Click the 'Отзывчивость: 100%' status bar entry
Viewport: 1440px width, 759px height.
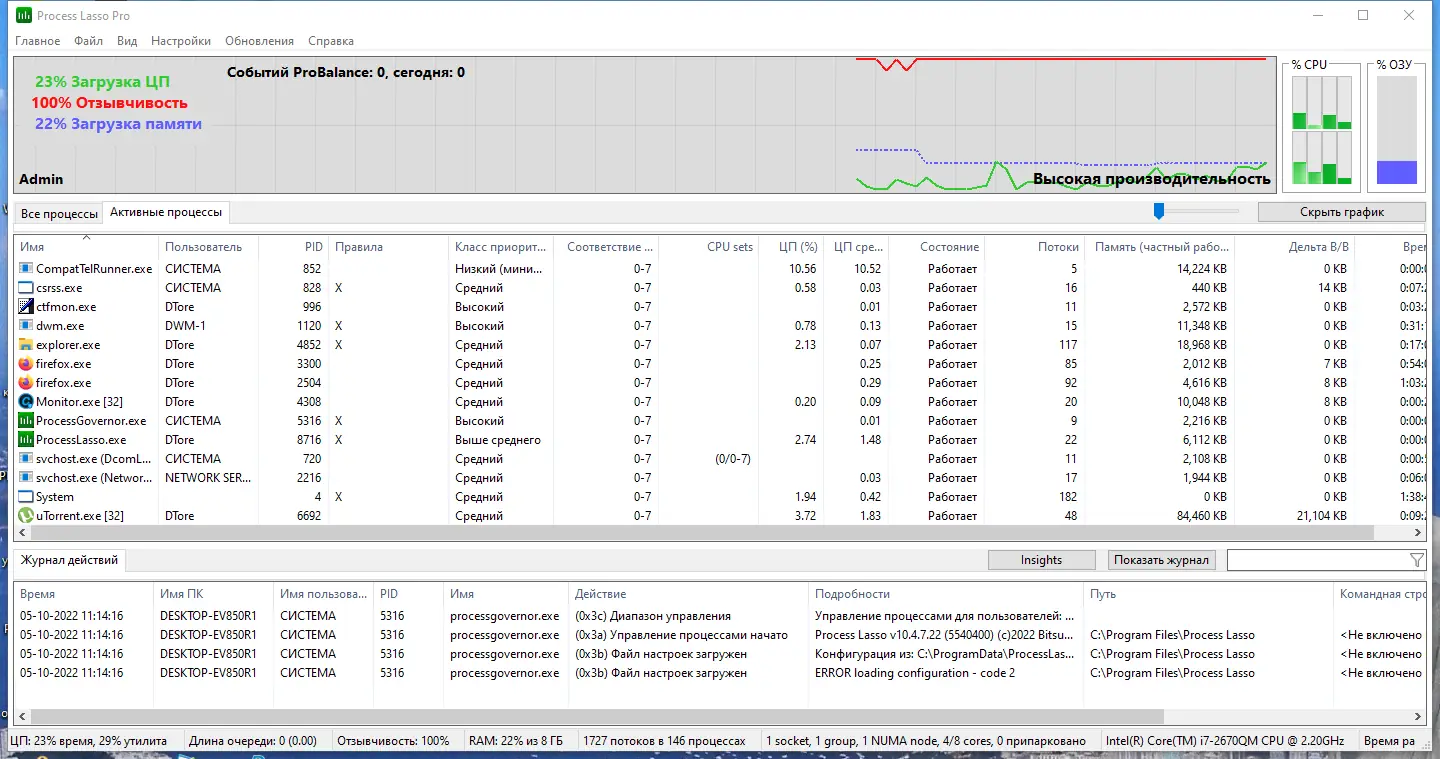coord(393,741)
